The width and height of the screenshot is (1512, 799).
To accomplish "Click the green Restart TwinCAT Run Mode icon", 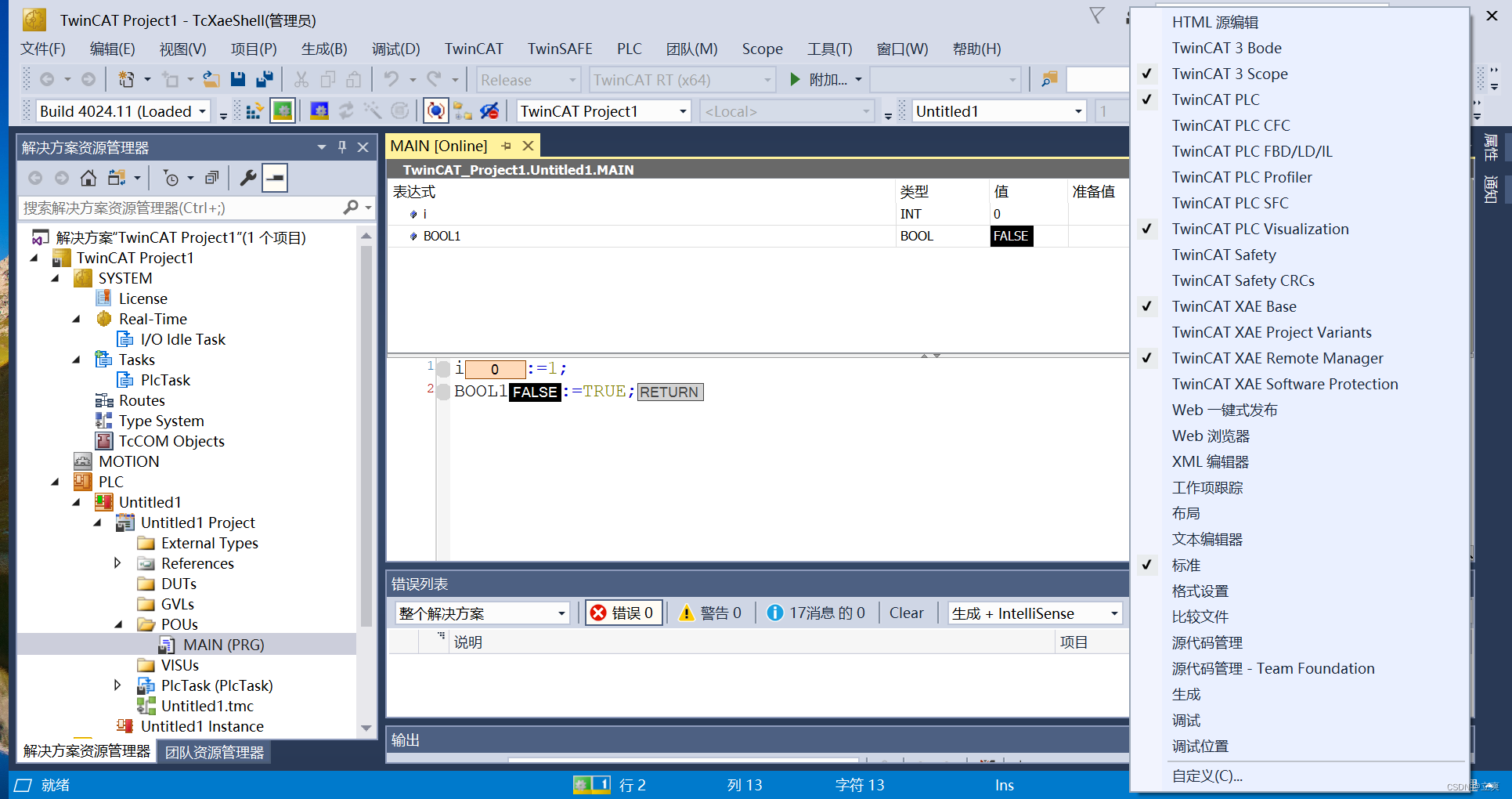I will [x=282, y=111].
